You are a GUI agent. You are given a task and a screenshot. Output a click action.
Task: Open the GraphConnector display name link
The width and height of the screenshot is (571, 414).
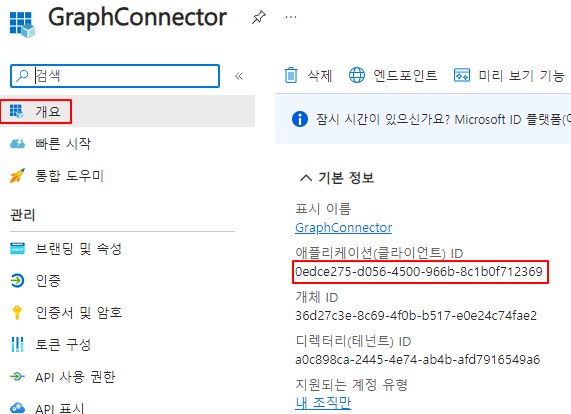[x=343, y=228]
